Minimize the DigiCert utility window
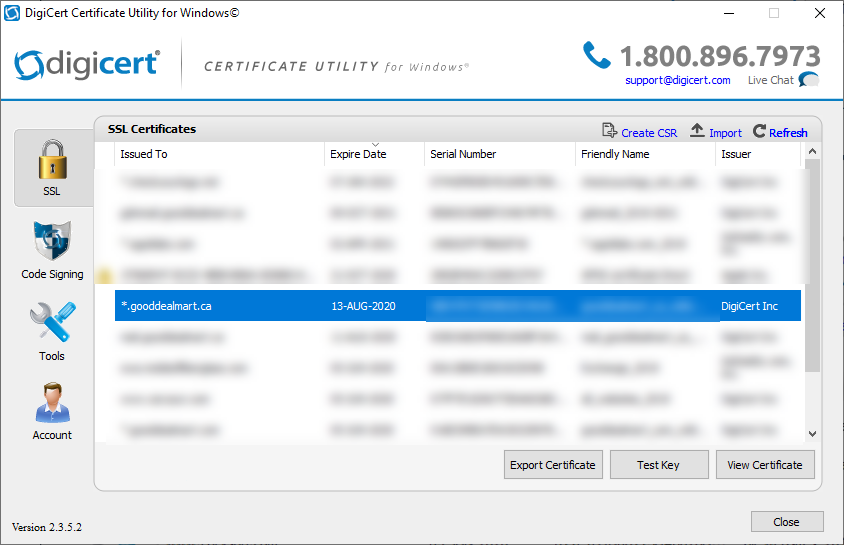 [729, 13]
